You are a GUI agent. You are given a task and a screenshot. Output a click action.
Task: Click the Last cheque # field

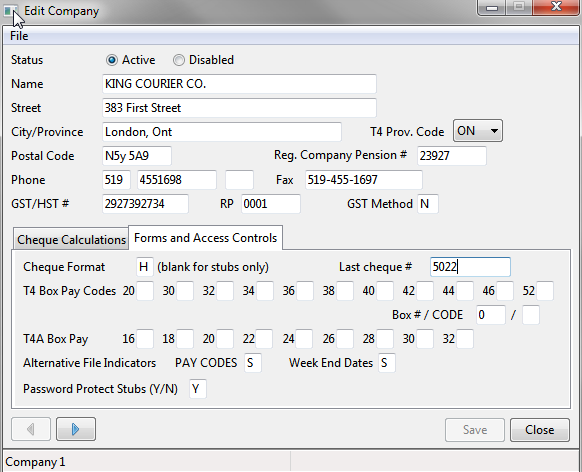(x=470, y=267)
